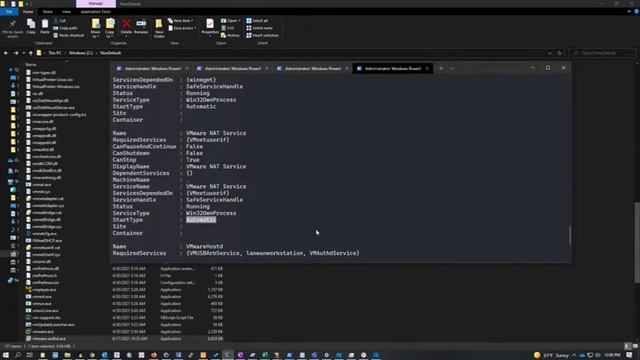Collapse the Explorer ribbon chevron

(x=629, y=12)
